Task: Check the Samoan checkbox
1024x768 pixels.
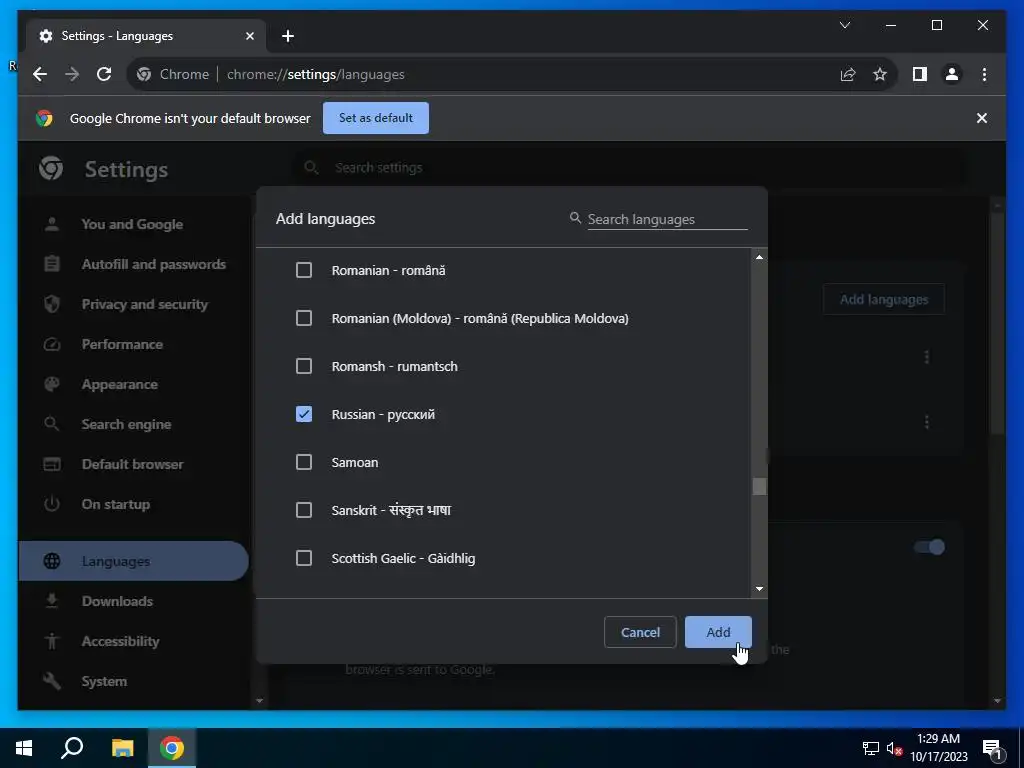Action: pos(304,462)
